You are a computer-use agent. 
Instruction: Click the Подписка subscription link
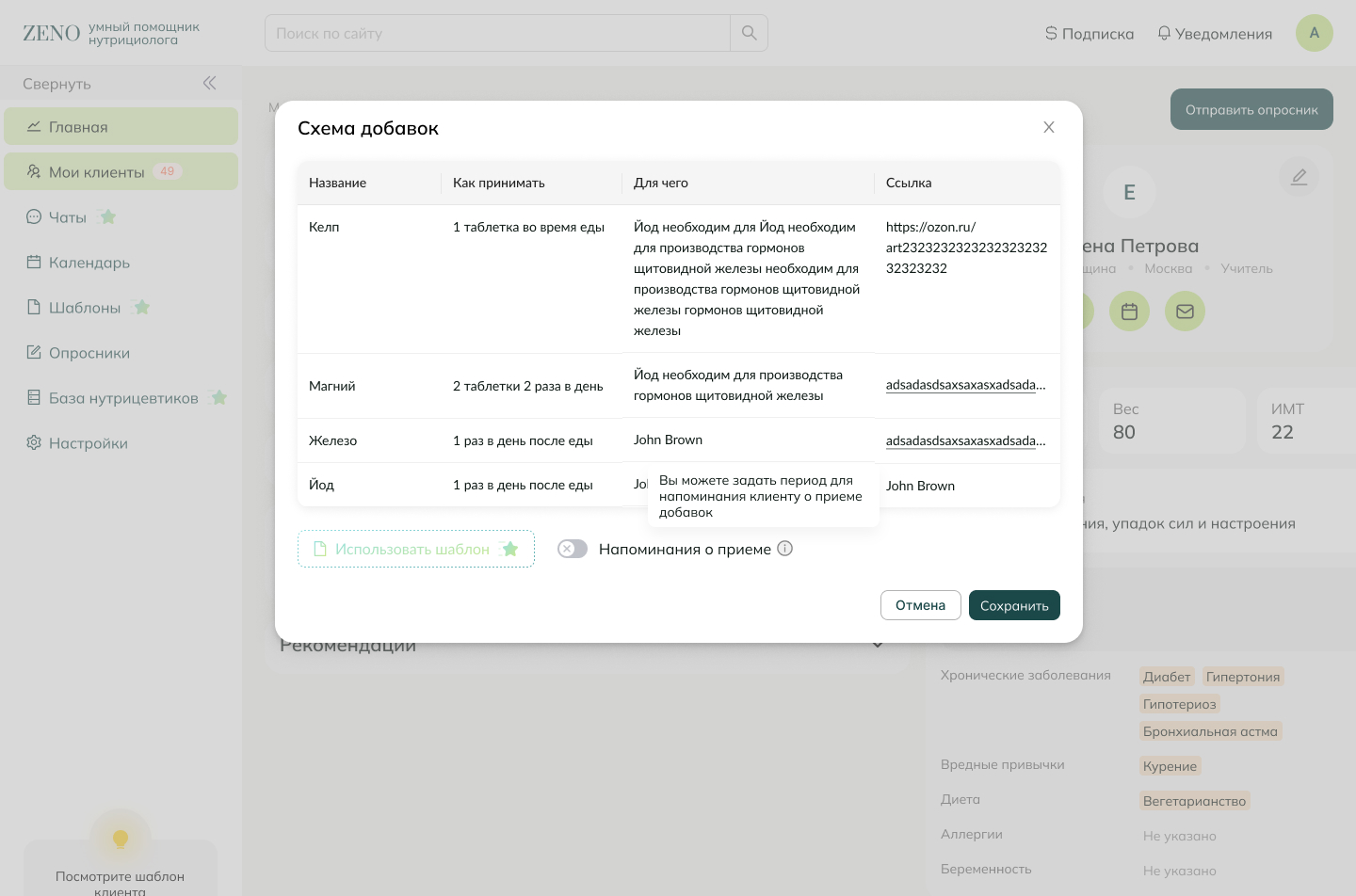1090,34
